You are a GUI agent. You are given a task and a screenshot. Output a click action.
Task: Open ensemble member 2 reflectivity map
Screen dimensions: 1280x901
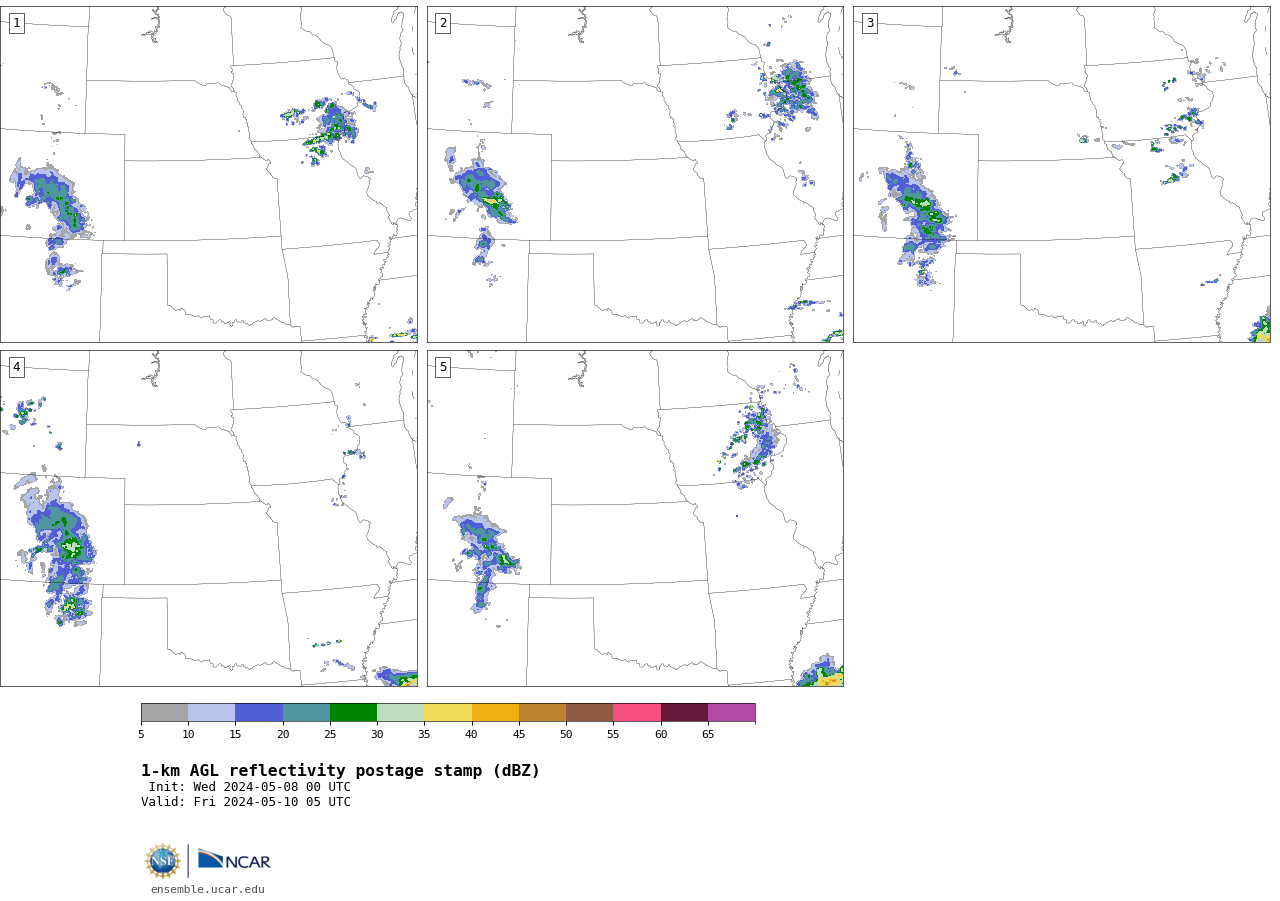click(x=635, y=175)
